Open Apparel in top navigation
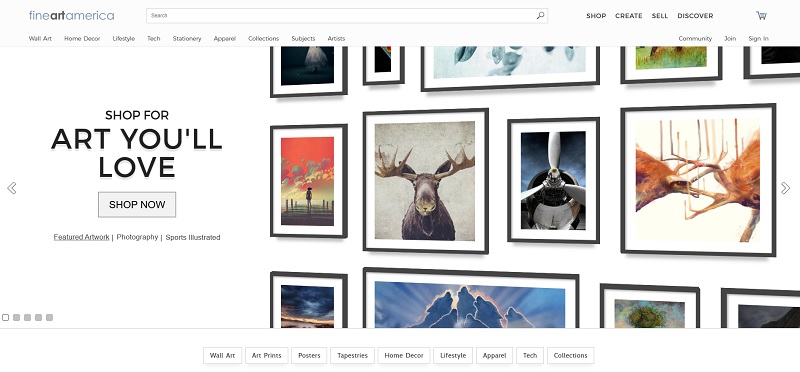This screenshot has height=372, width=800. tap(224, 38)
